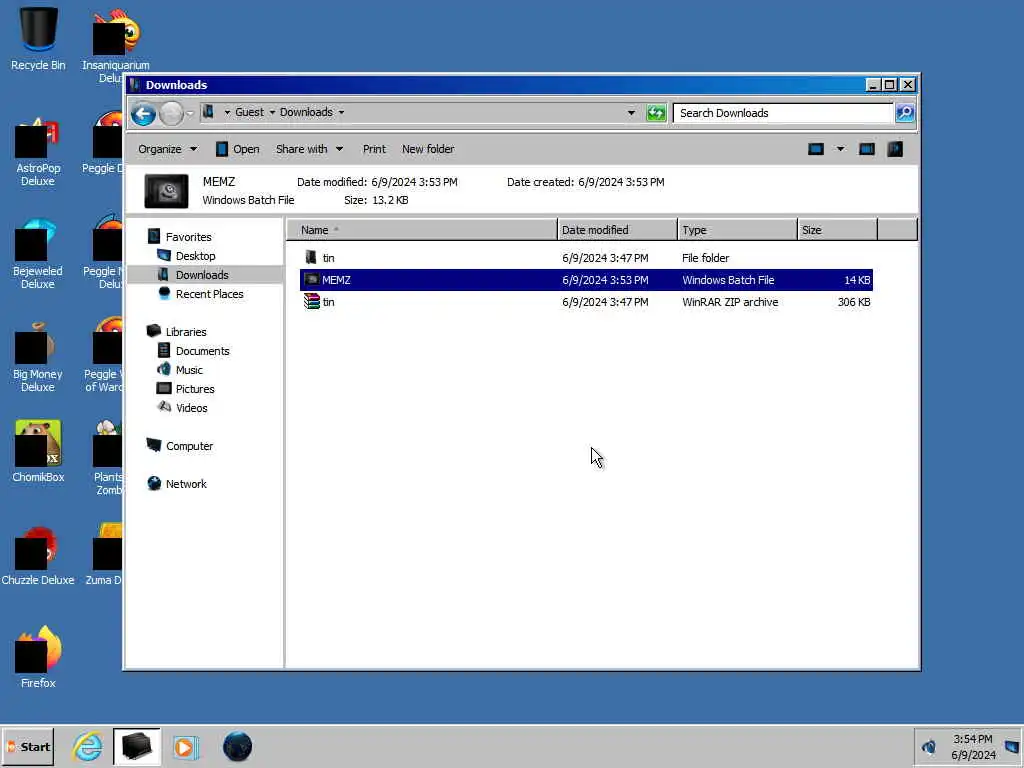This screenshot has height=768, width=1024.
Task: Select Network in the navigation pane
Action: click(185, 484)
